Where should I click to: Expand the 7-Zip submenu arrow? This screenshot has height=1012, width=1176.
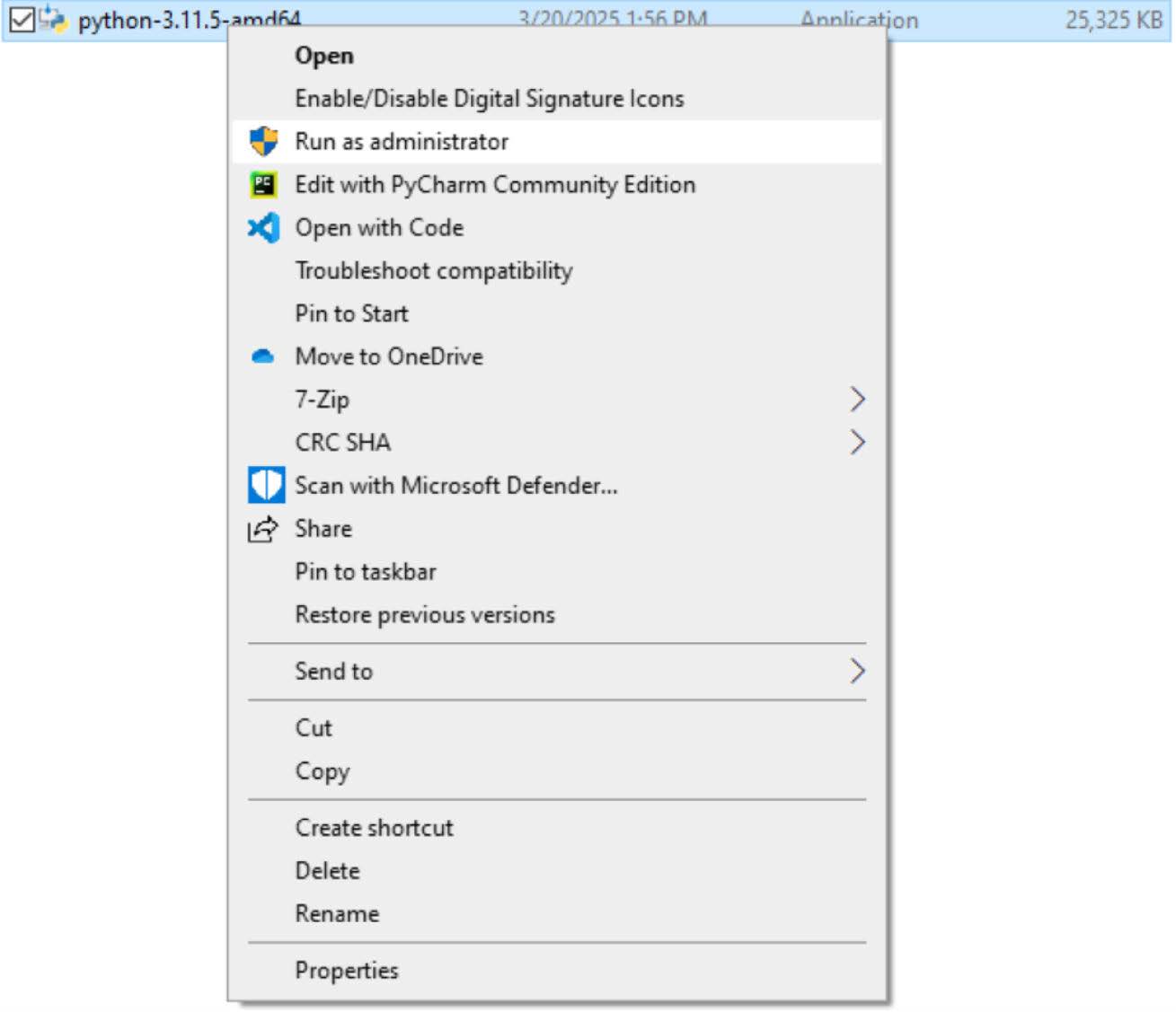(857, 400)
